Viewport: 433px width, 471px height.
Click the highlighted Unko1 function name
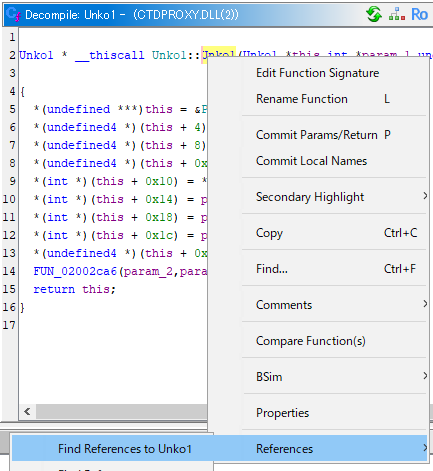[219, 55]
